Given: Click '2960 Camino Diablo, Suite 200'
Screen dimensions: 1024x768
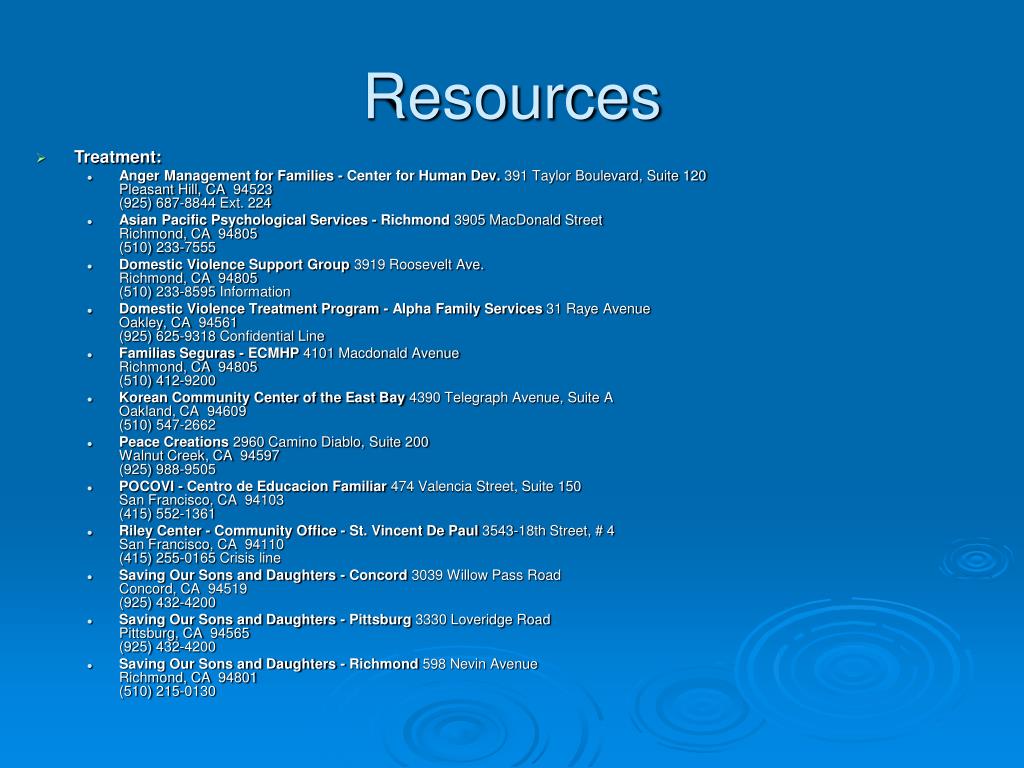Looking at the screenshot, I should tap(330, 442).
